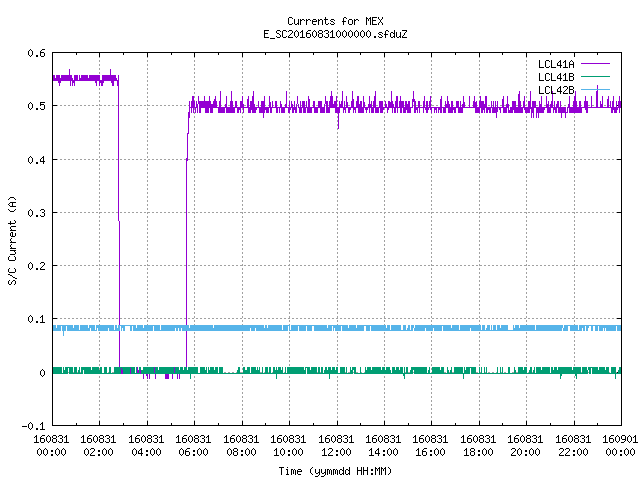Click the purple LCL41A legend line sample
Image resolution: width=640 pixels, height=480 pixels.
[x=595, y=64]
